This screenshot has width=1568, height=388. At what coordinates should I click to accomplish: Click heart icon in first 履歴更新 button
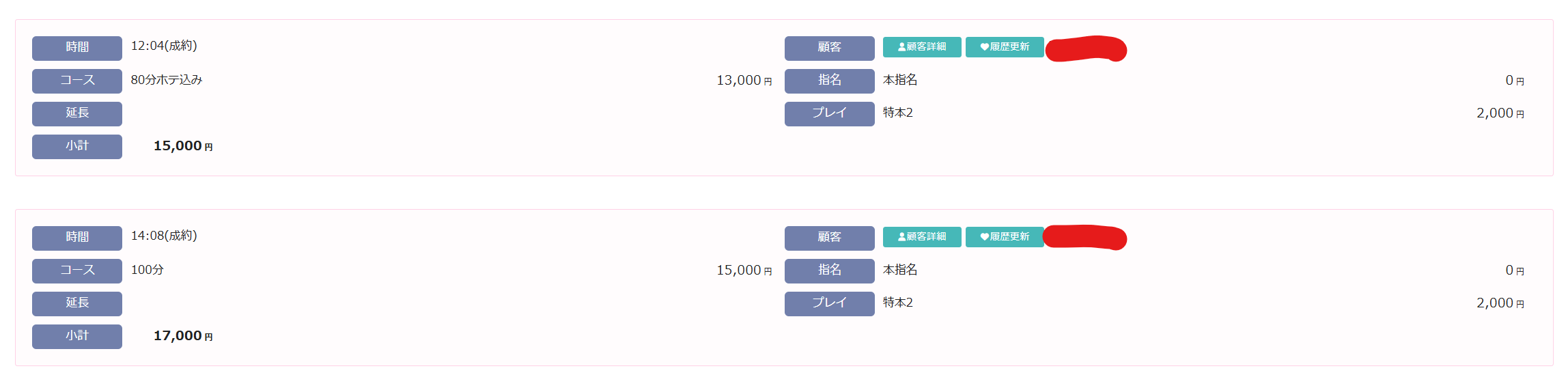coord(984,47)
